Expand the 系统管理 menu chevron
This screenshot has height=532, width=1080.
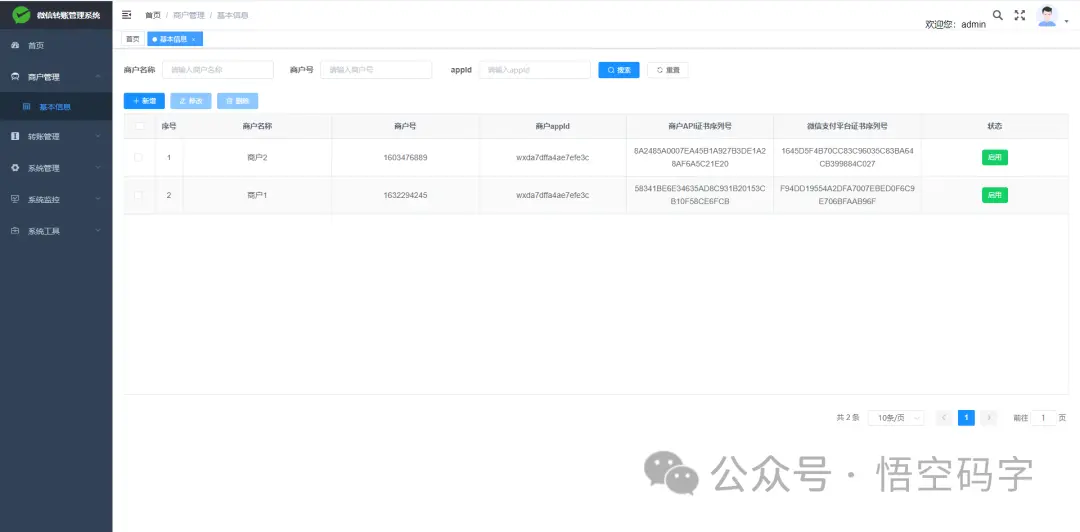98,167
